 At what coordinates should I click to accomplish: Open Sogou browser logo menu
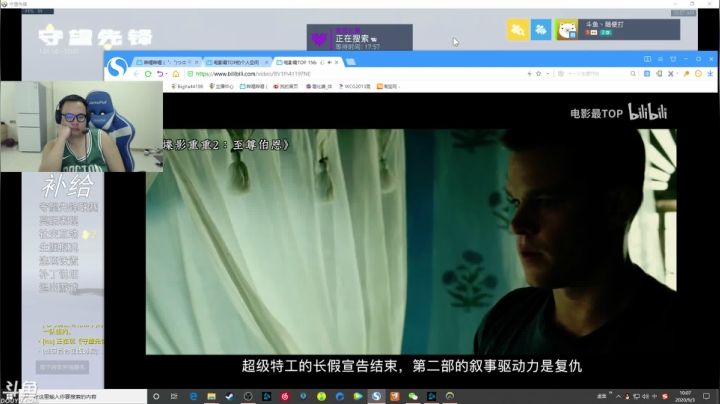click(117, 67)
